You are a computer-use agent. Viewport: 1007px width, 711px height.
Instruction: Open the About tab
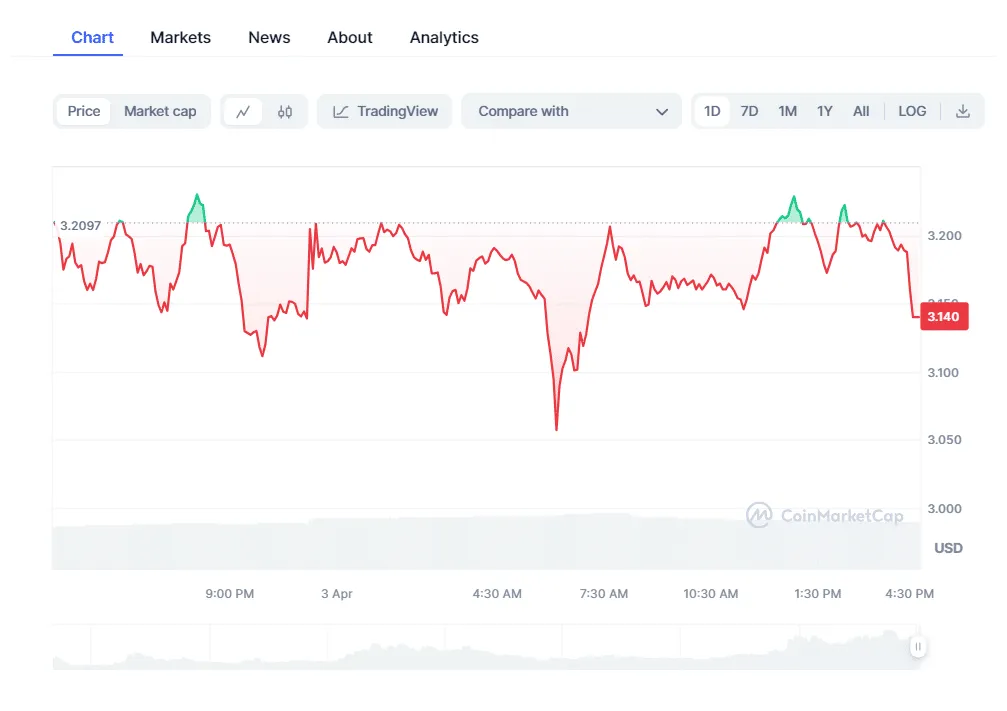pyautogui.click(x=350, y=38)
